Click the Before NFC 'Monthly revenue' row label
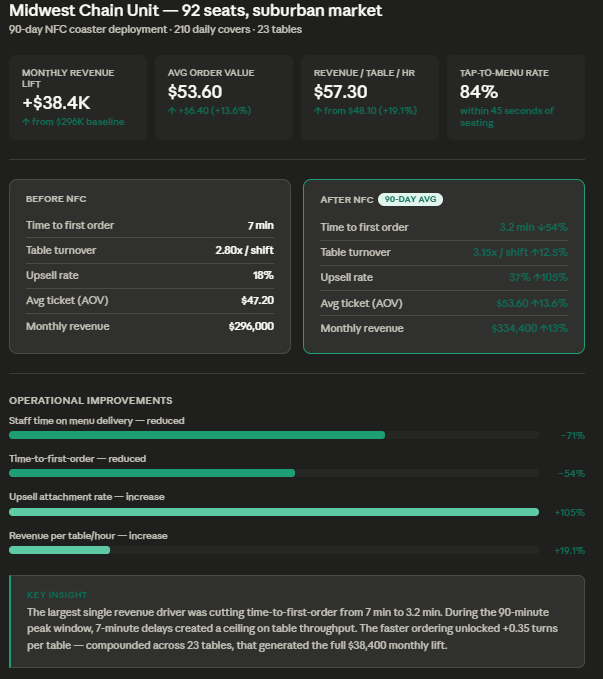 point(68,327)
